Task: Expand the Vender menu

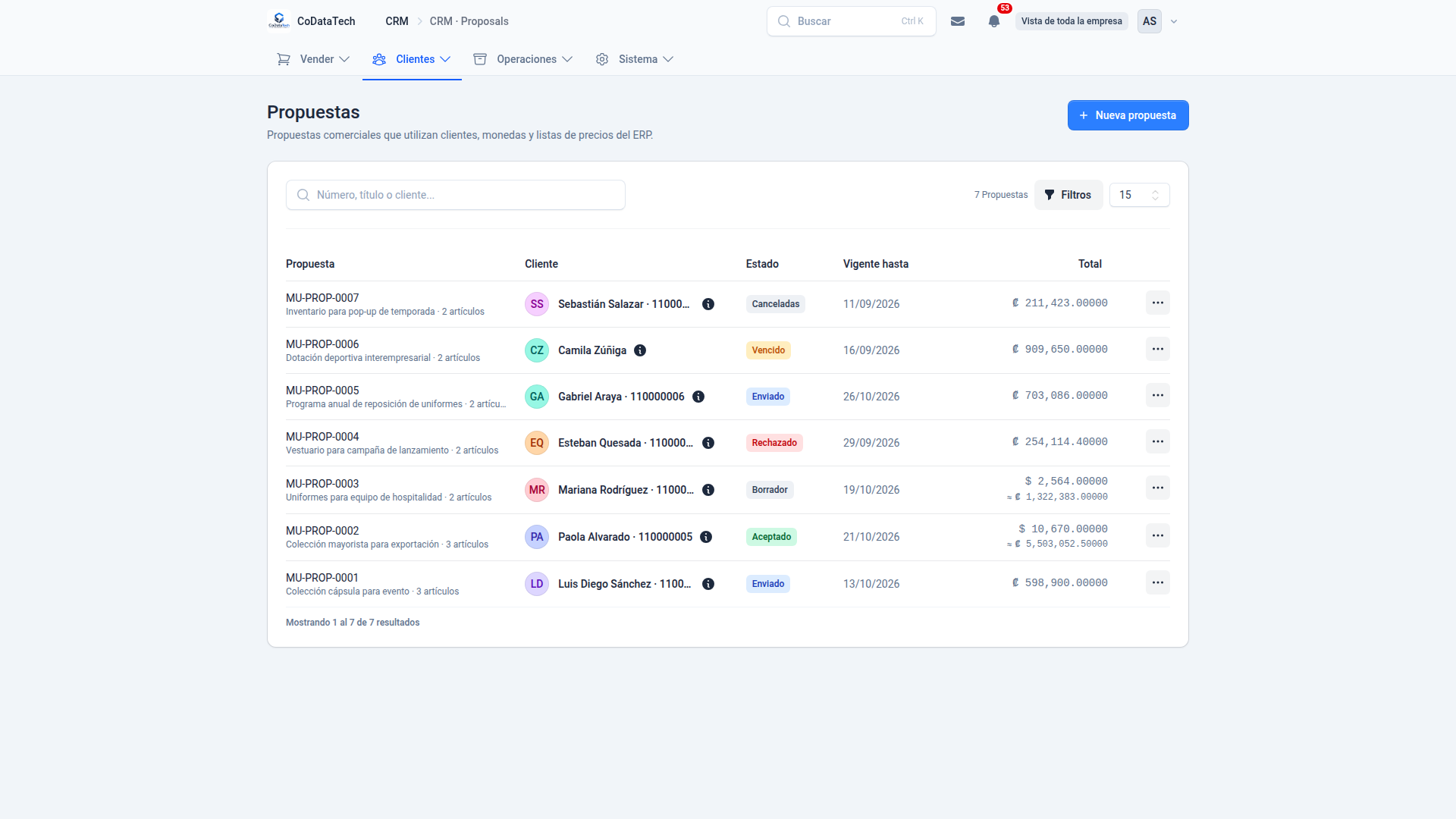Action: click(313, 59)
